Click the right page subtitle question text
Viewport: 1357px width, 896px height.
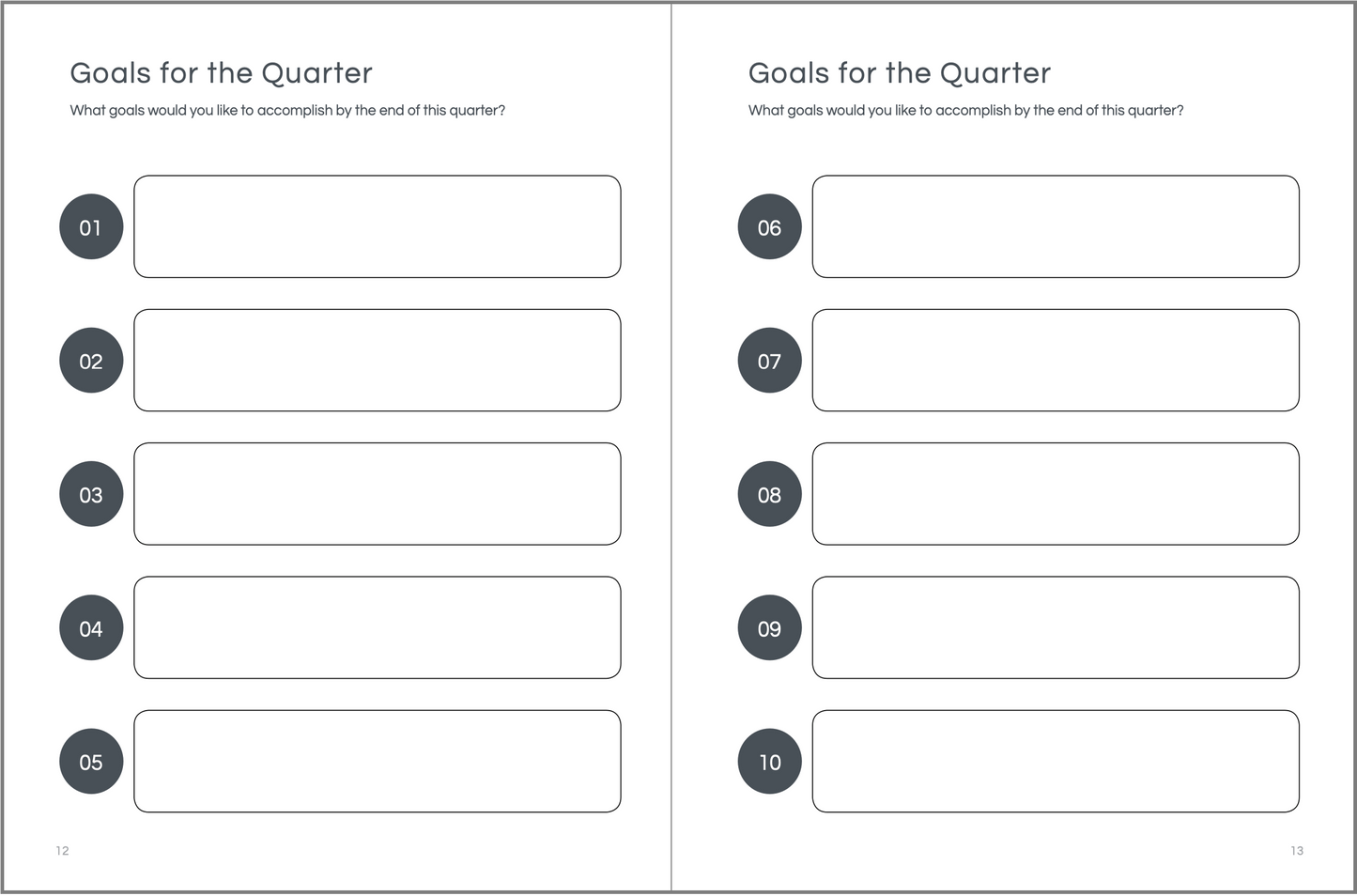pos(965,111)
